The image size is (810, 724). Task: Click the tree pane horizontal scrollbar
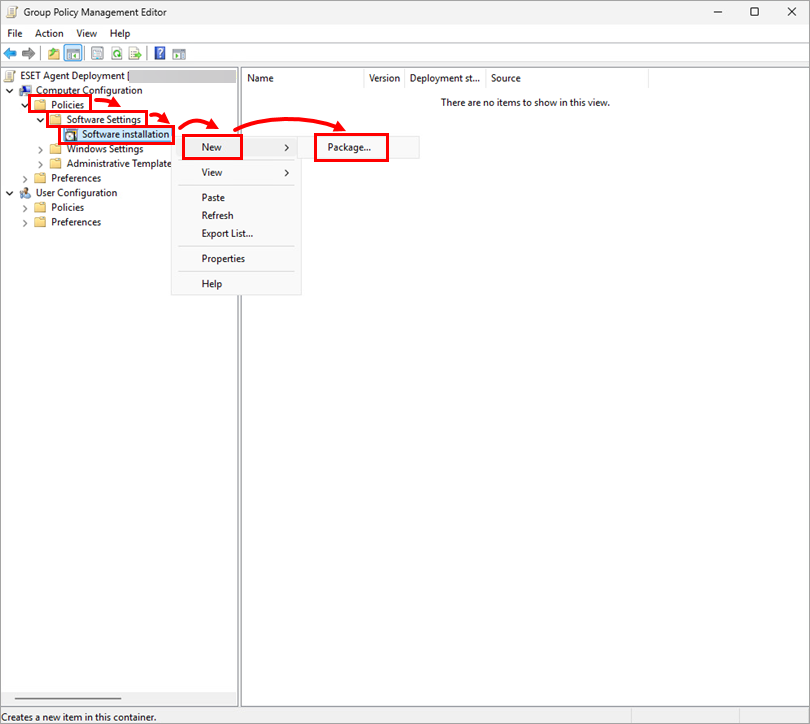point(68,699)
